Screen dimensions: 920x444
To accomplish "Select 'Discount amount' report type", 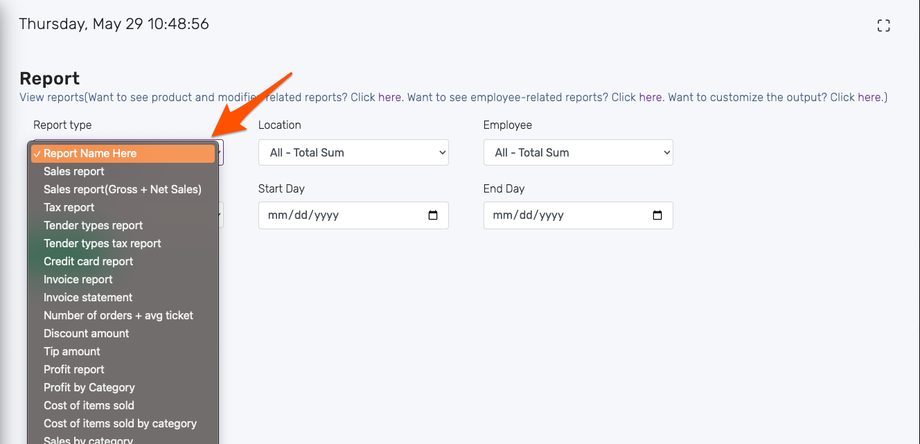I will tap(86, 334).
